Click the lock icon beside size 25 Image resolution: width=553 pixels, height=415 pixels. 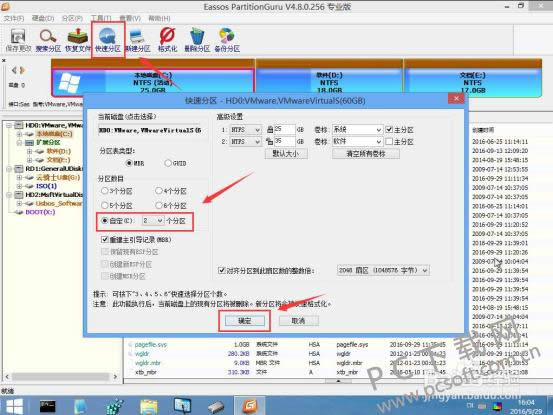click(270, 130)
